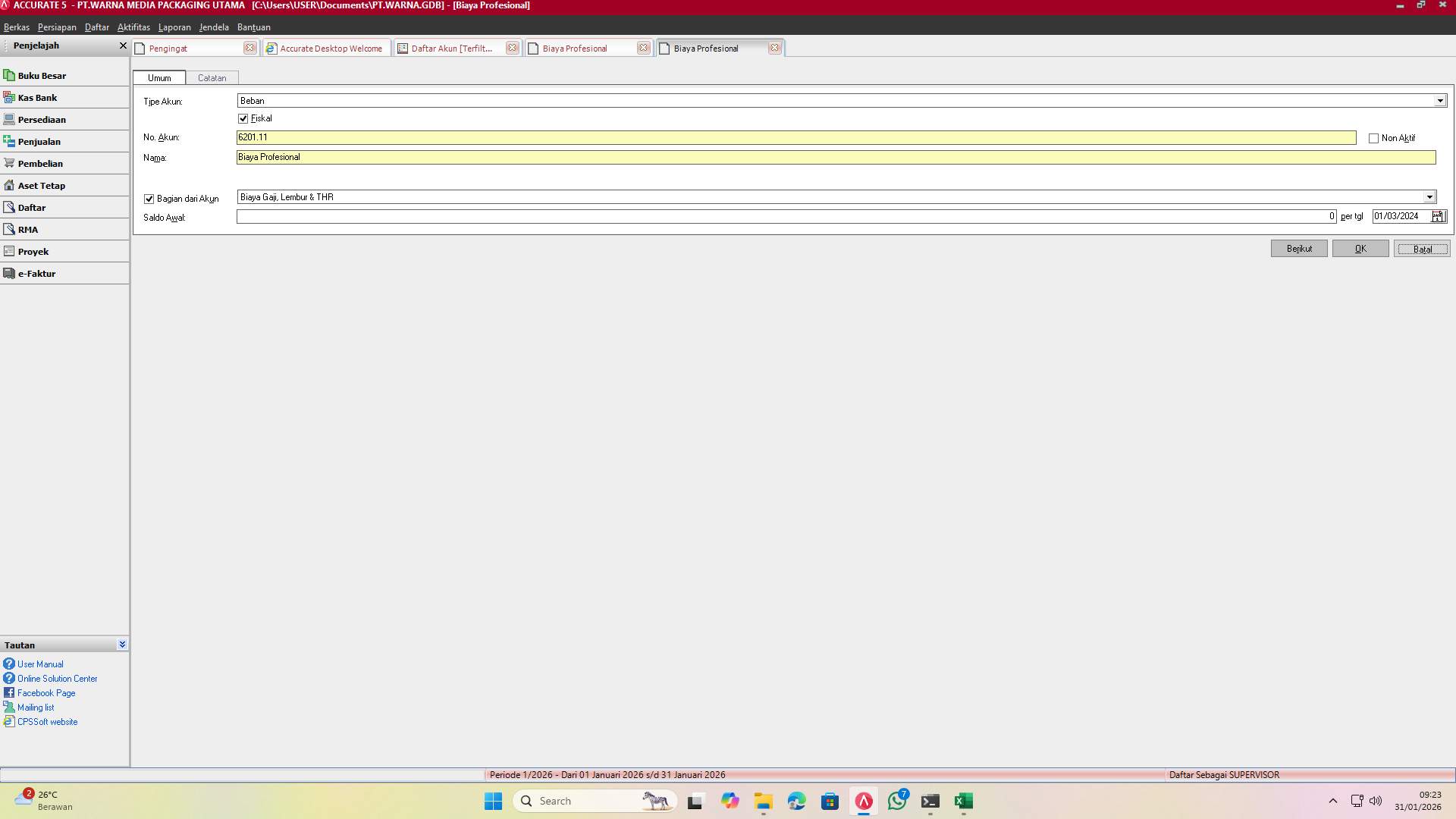Open the Proyek module
The width and height of the screenshot is (1456, 819).
33,250
